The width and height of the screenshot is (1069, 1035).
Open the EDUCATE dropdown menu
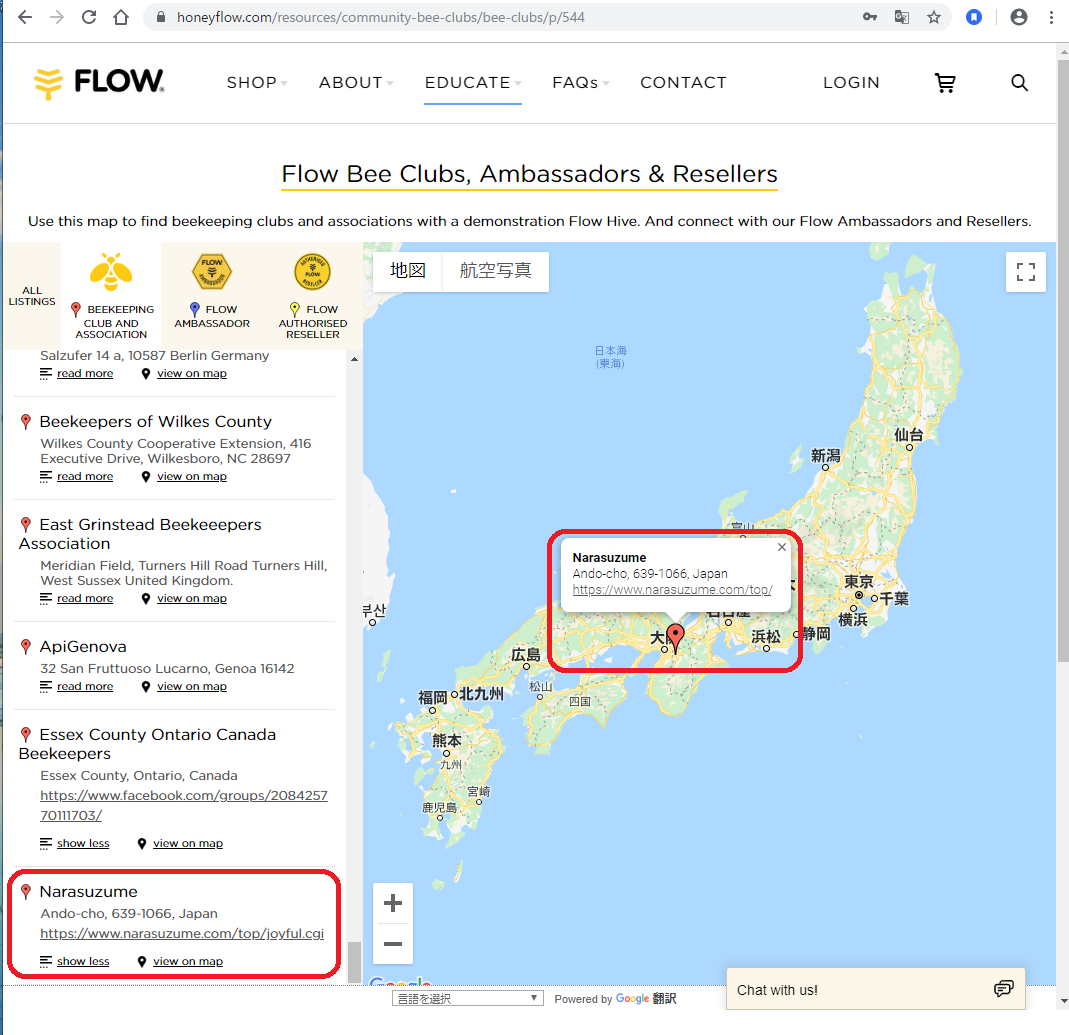tap(473, 82)
